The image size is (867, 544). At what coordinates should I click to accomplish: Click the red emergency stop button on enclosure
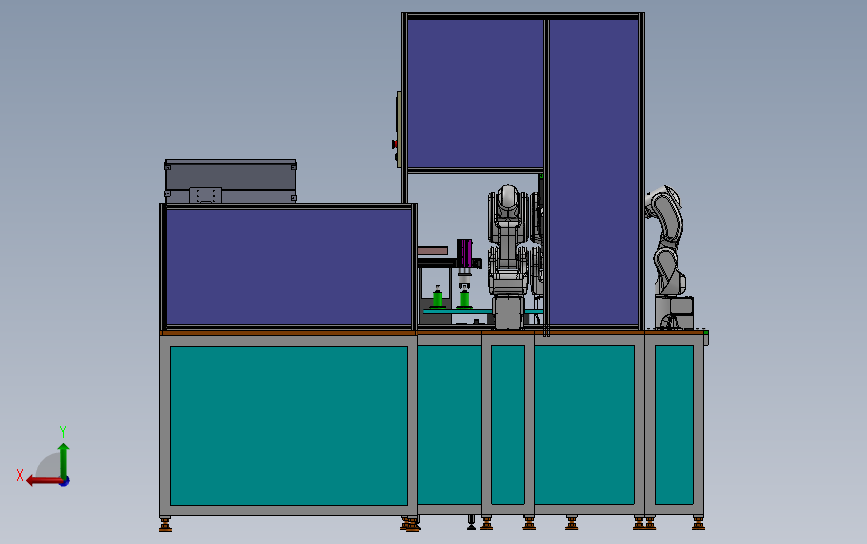point(394,144)
